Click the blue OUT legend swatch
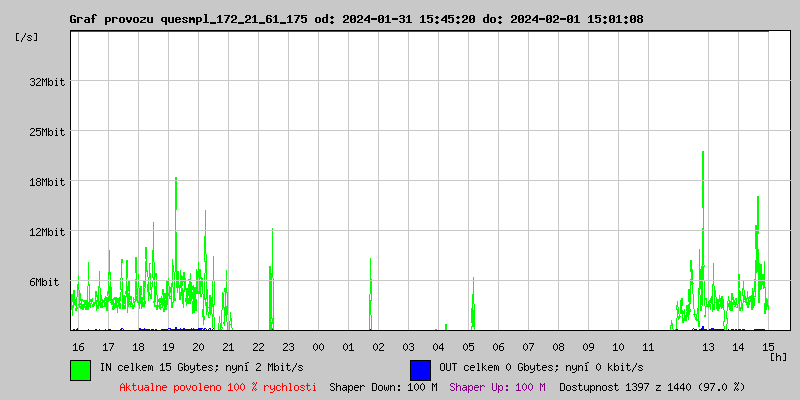This screenshot has height=400, width=800. pyautogui.click(x=420, y=369)
